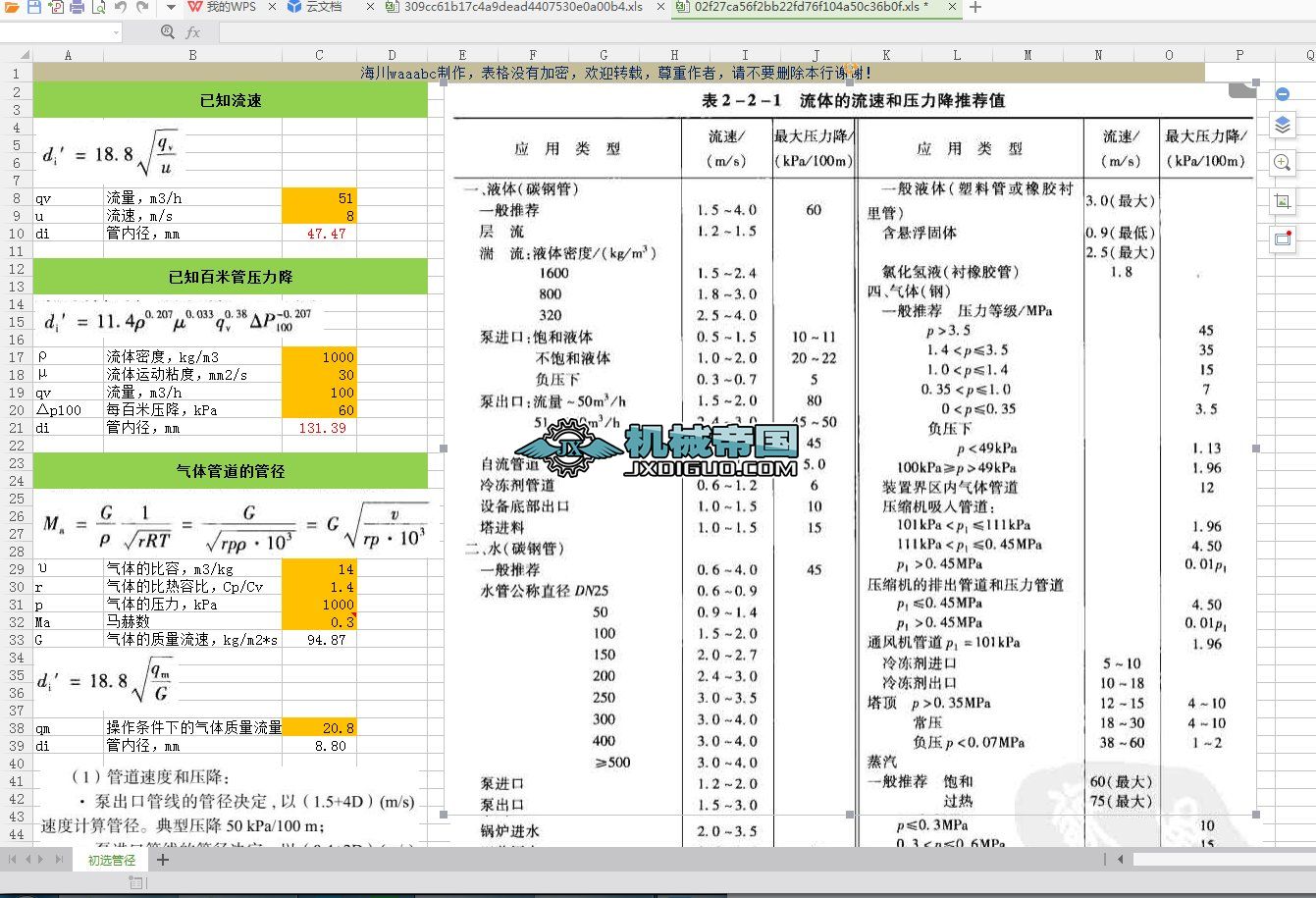Save the workbook with the floppy disk icon
Image resolution: width=1316 pixels, height=898 pixels.
click(x=33, y=7)
